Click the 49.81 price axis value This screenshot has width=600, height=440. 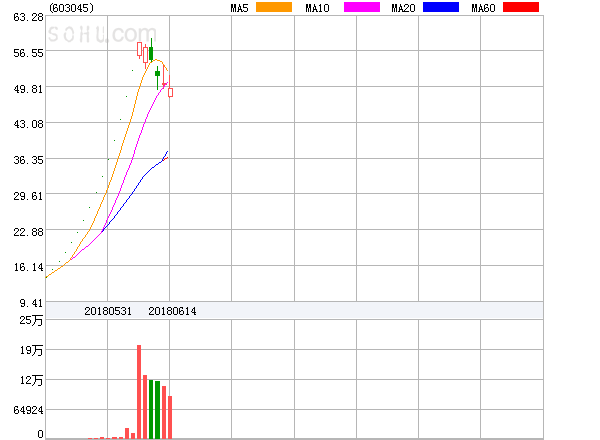pos(28,89)
